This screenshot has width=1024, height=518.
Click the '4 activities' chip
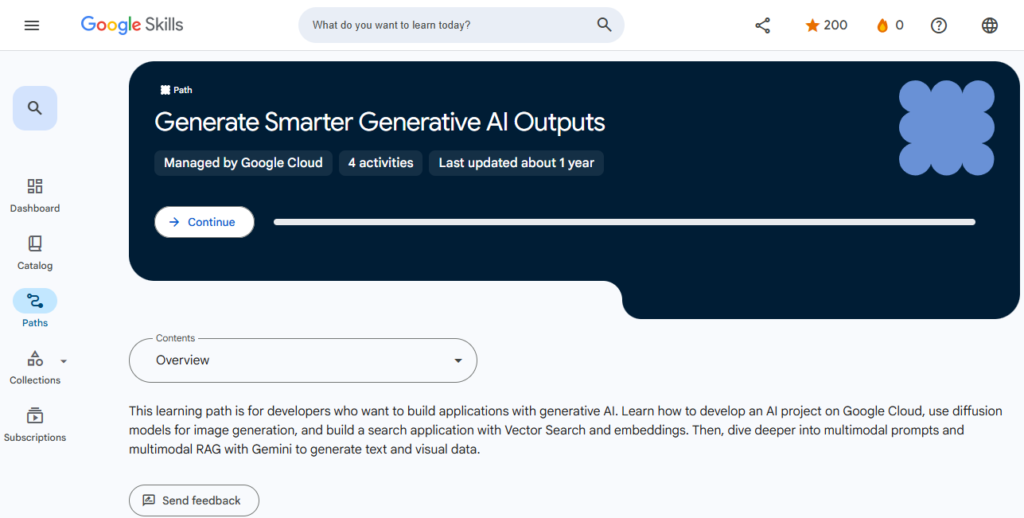click(381, 163)
